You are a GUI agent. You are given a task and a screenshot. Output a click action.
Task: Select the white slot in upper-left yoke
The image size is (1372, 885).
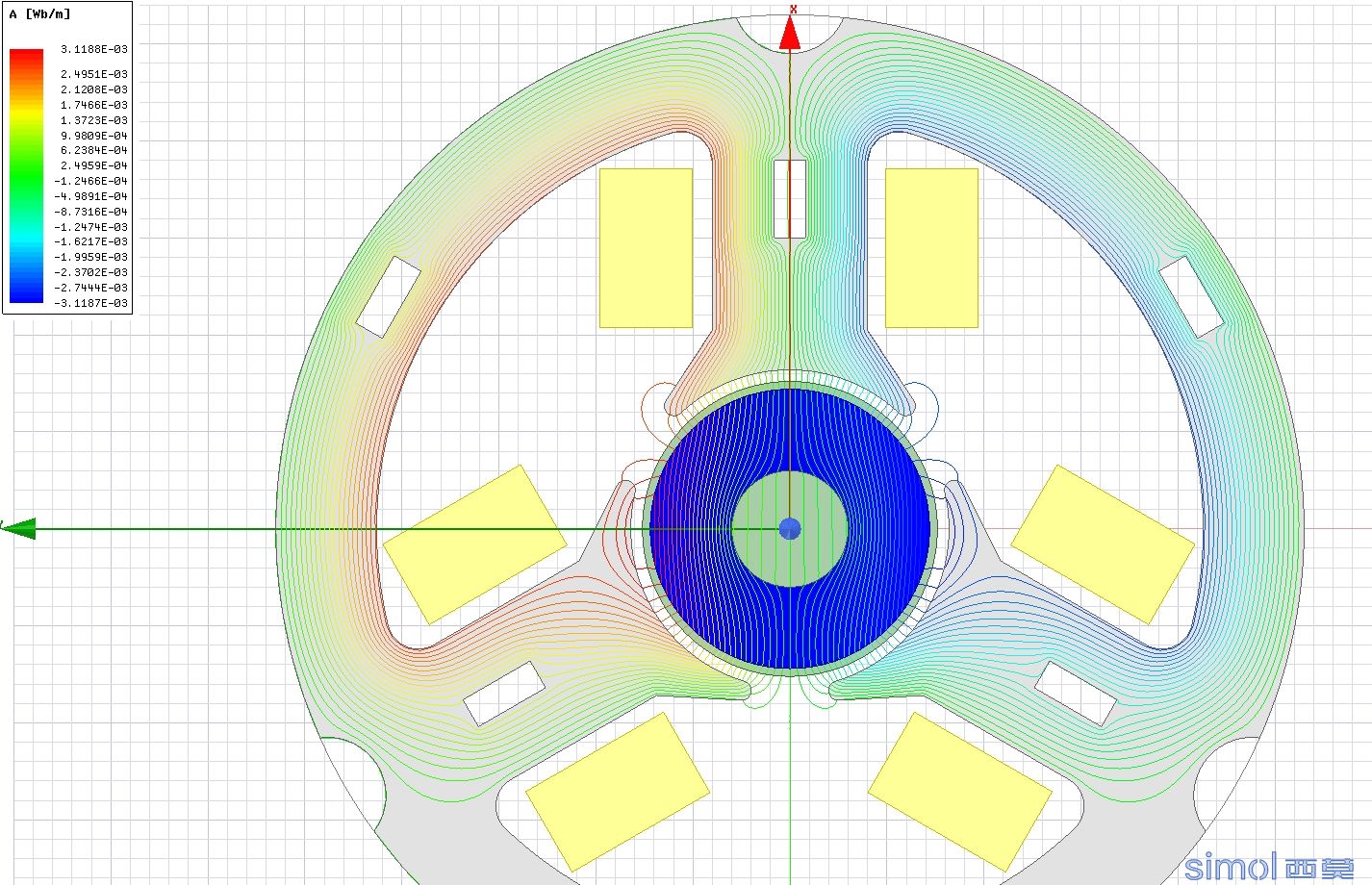[x=389, y=297]
